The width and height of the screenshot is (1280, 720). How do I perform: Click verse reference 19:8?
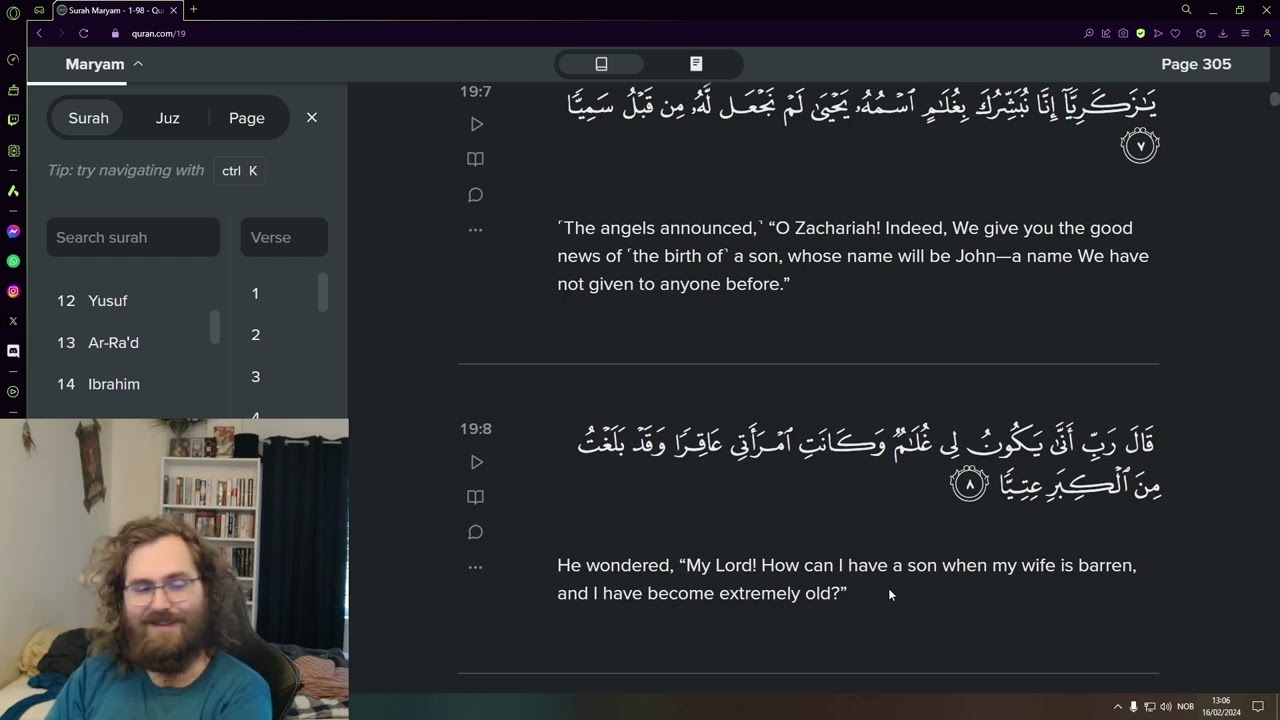476,429
